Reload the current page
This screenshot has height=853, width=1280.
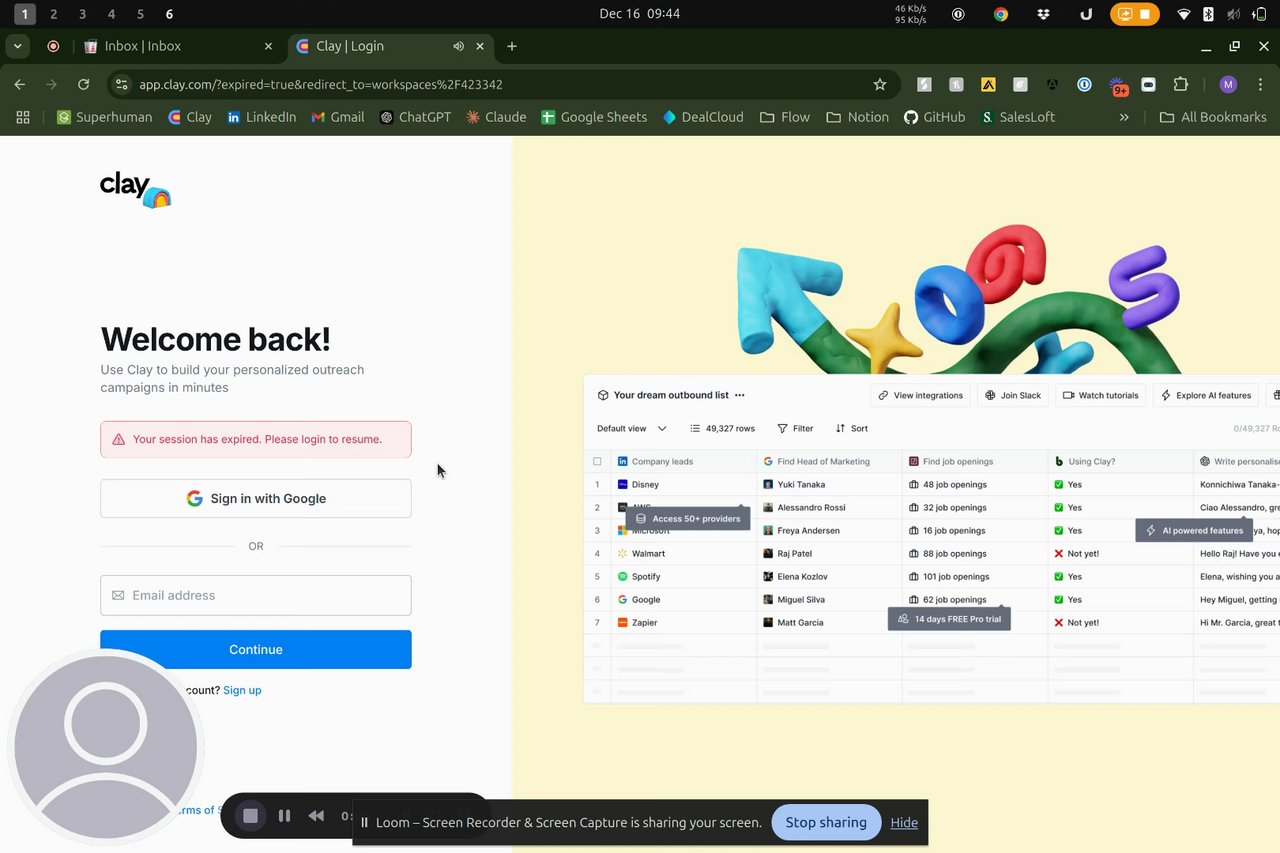click(x=84, y=85)
